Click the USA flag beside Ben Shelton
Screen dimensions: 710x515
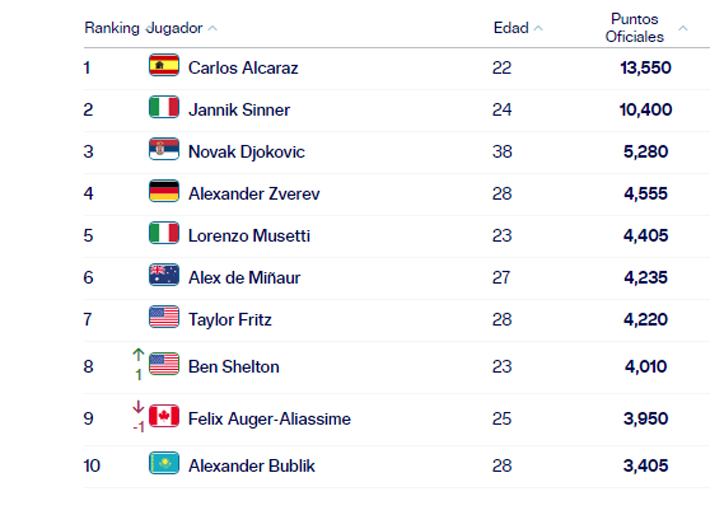pyautogui.click(x=164, y=366)
